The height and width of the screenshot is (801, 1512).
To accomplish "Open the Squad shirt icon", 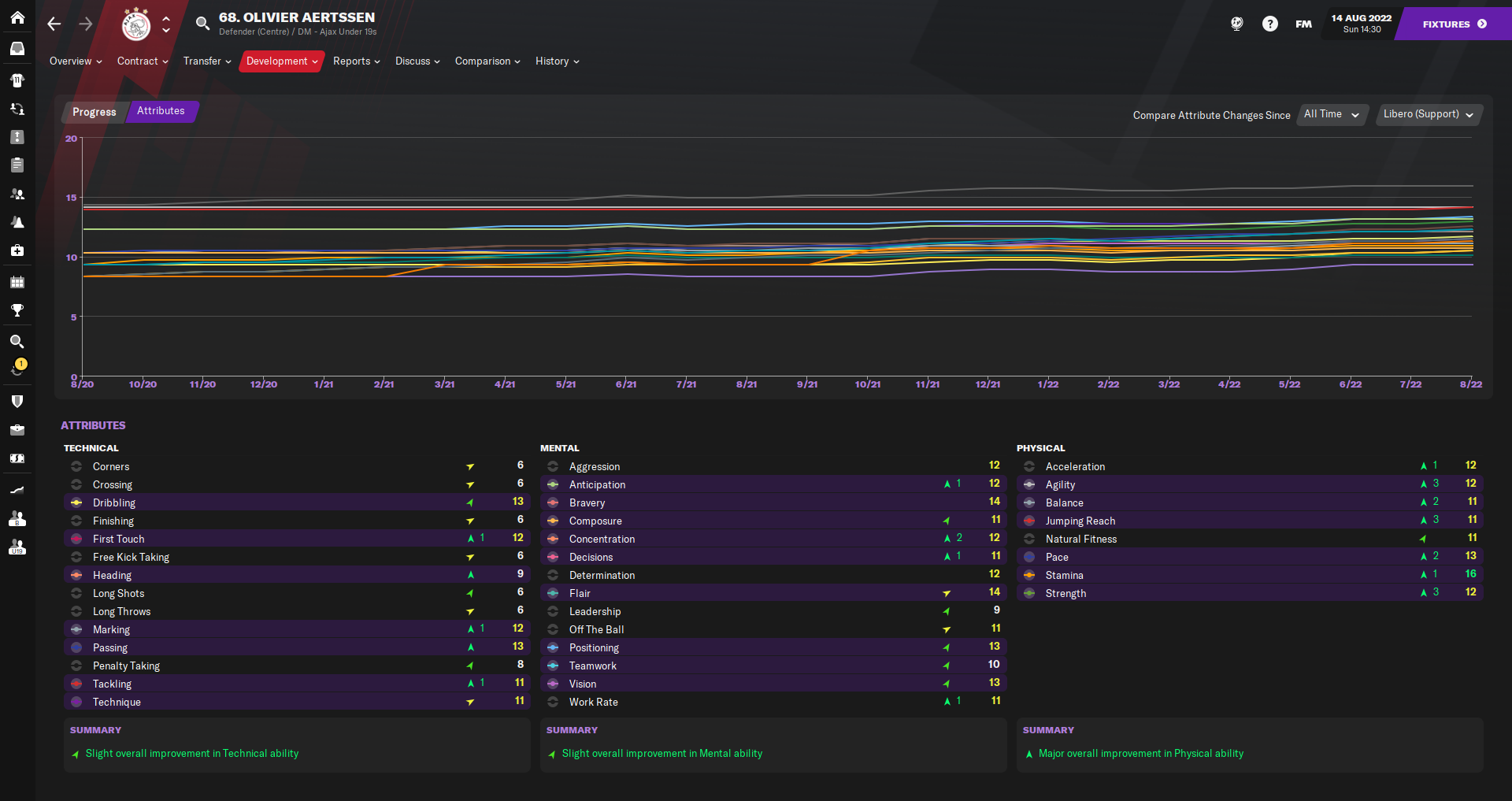I will pyautogui.click(x=17, y=80).
